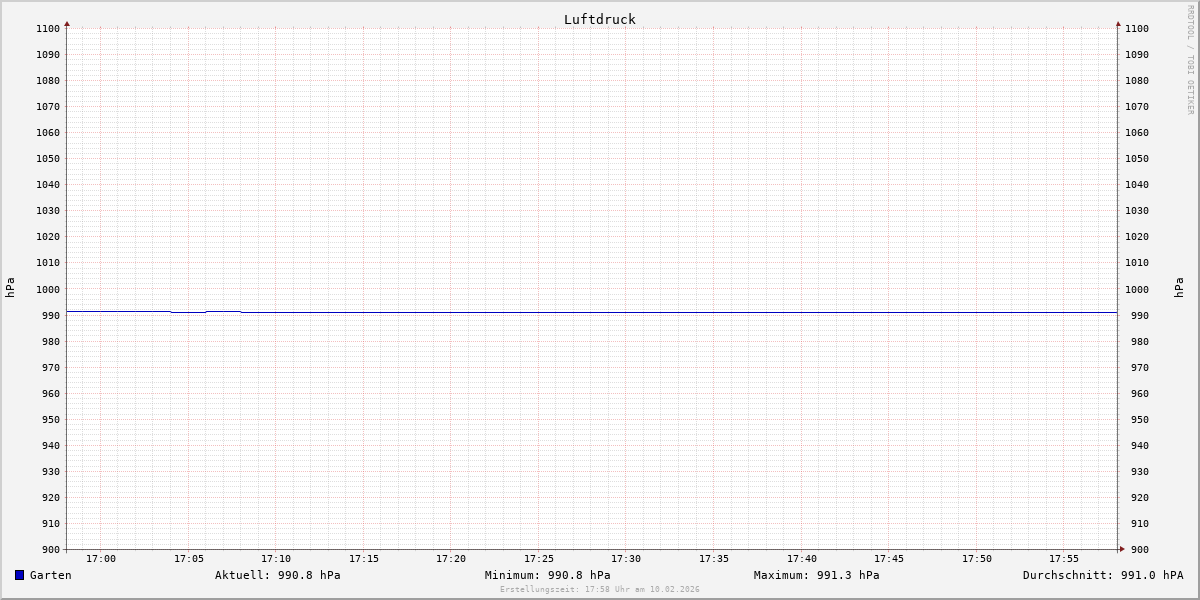
Task: Click the Maximum: 991.3 hPa value
Action: click(816, 575)
